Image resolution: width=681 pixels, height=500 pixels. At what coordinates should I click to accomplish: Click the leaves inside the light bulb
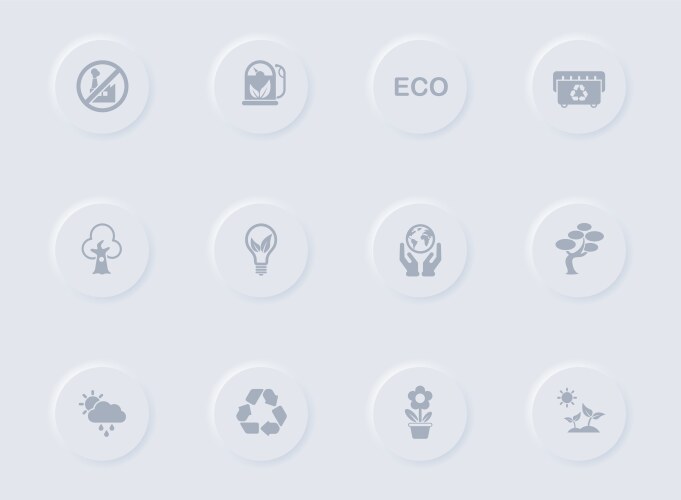click(x=261, y=244)
